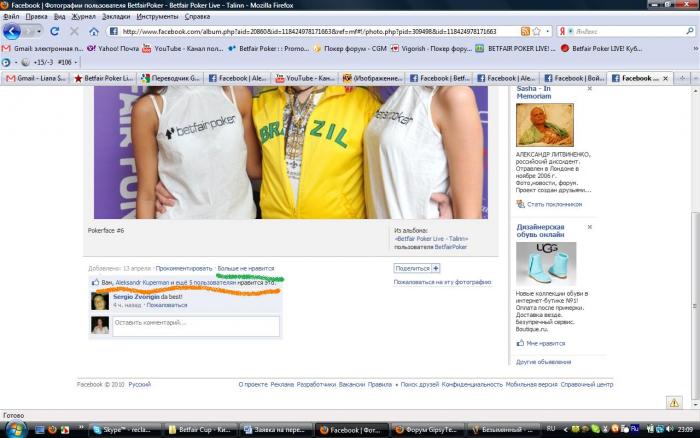Go to the Home page icon
Image resolution: width=700 pixels, height=438 pixels.
click(94, 31)
